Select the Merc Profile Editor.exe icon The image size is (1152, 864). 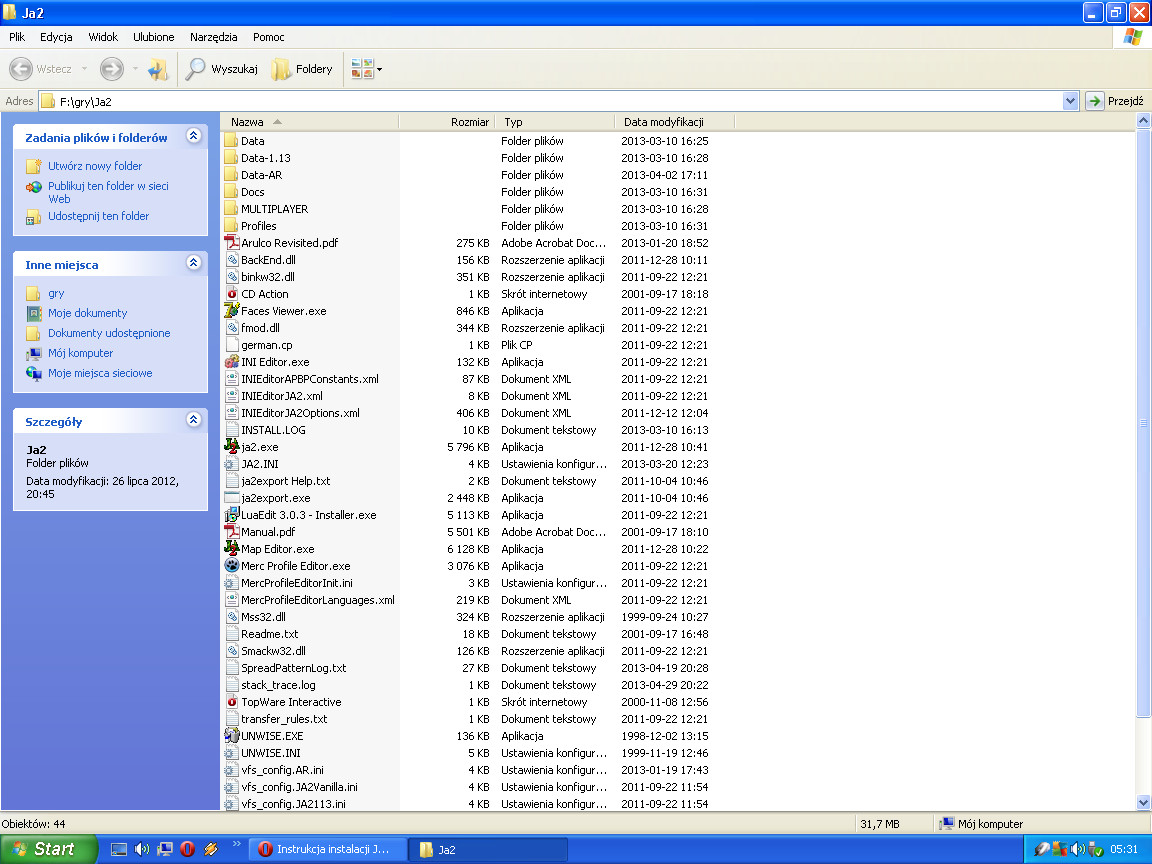[232, 566]
